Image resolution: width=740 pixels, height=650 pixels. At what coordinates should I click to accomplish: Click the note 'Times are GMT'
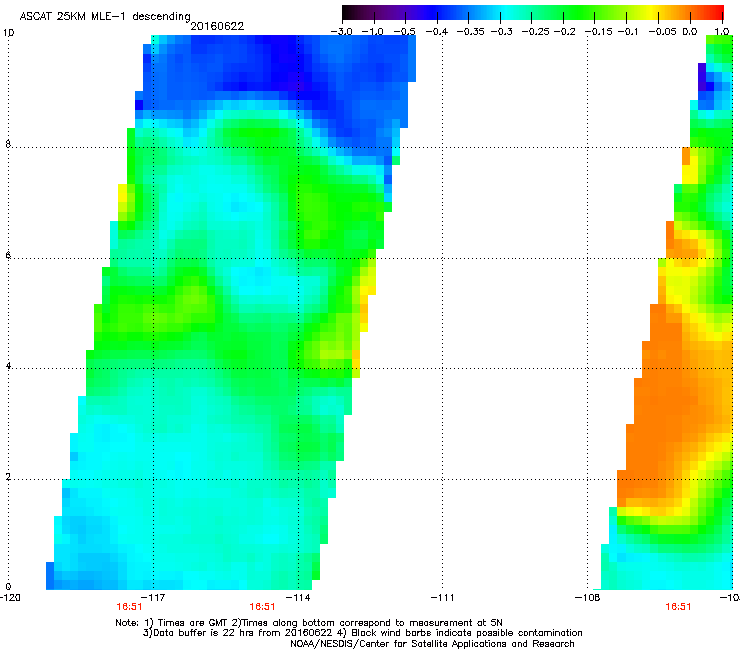pos(194,623)
